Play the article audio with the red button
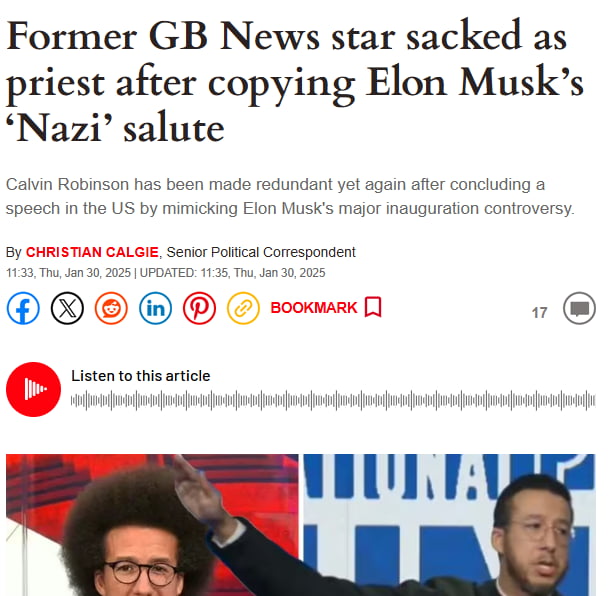 33,389
